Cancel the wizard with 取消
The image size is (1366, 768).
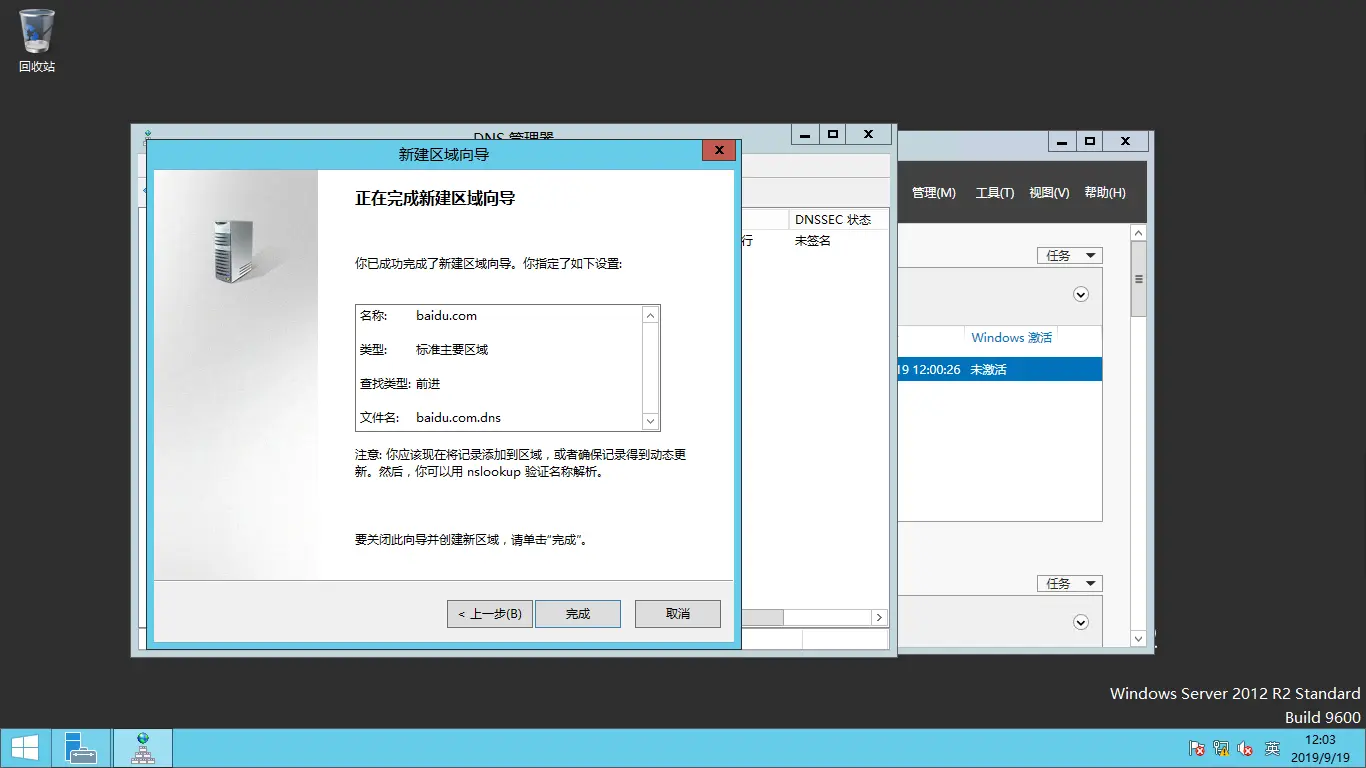click(678, 614)
